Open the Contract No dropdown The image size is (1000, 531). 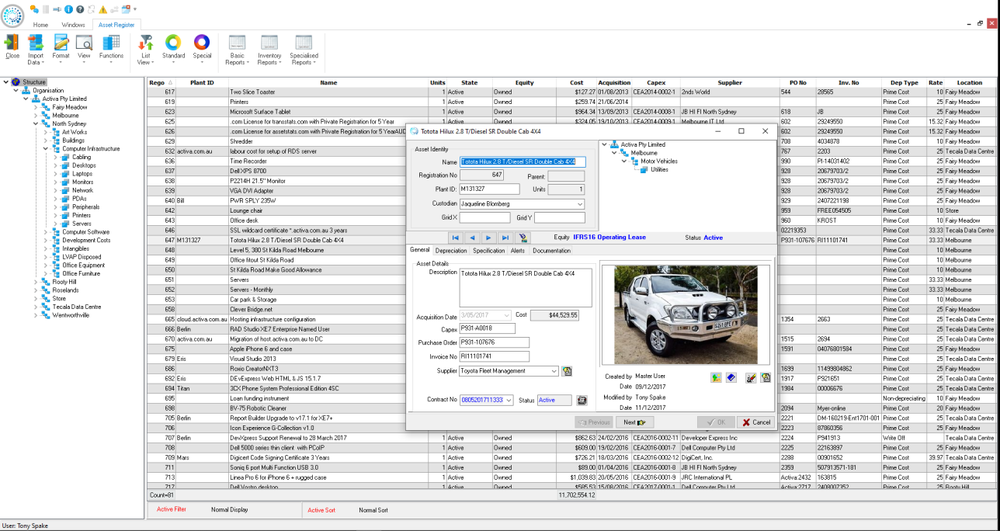(x=508, y=400)
